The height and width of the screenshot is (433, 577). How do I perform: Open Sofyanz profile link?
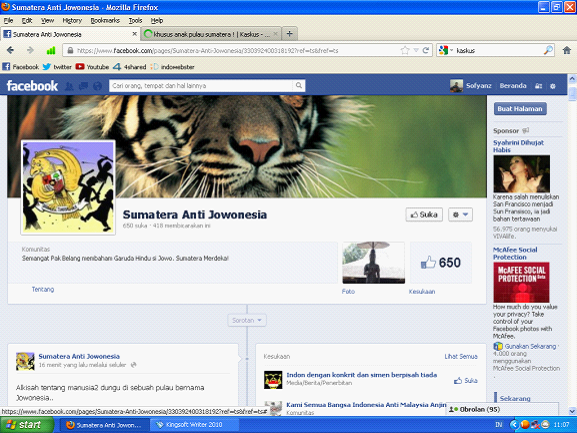click(478, 86)
